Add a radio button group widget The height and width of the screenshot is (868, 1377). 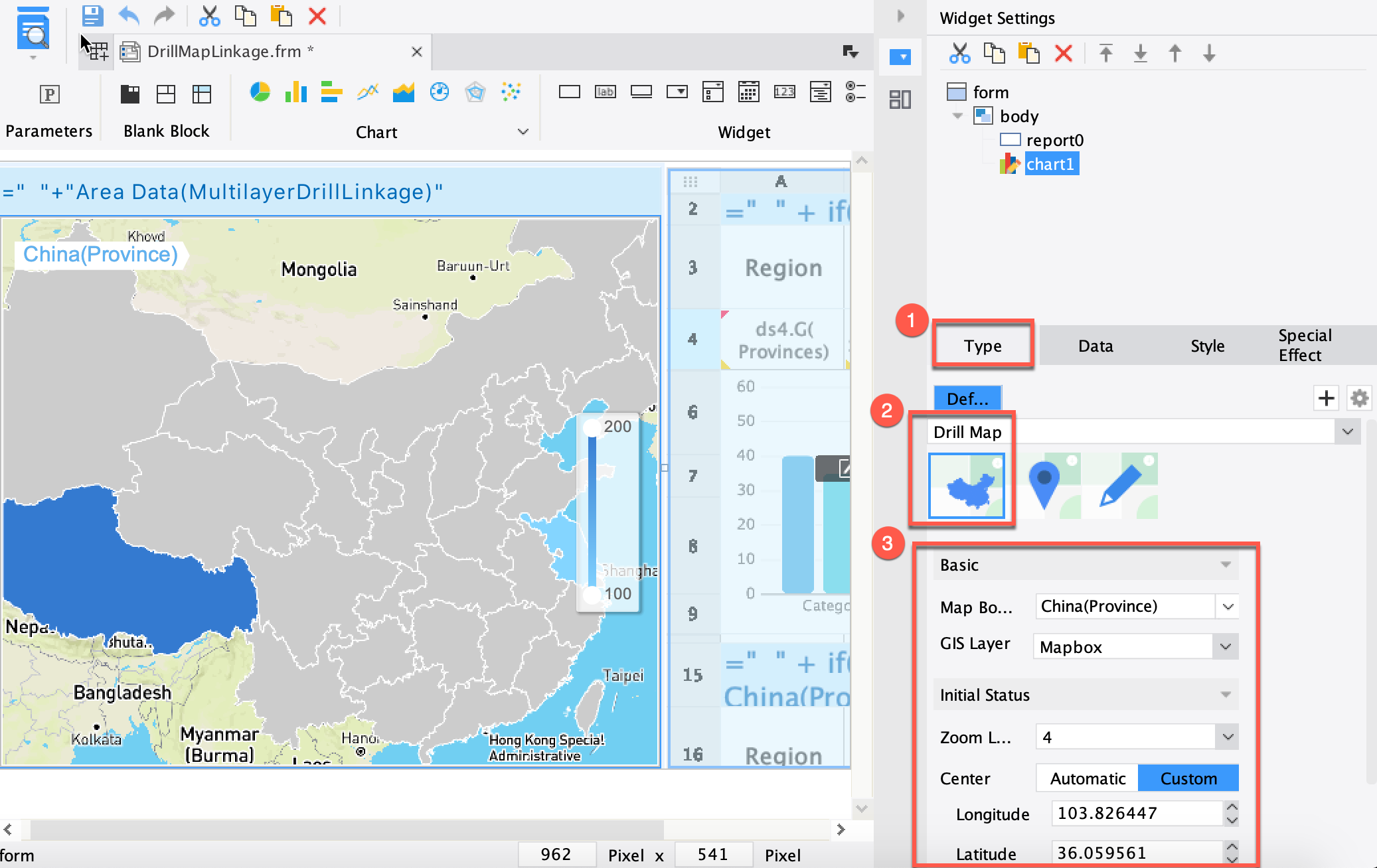pos(855,92)
